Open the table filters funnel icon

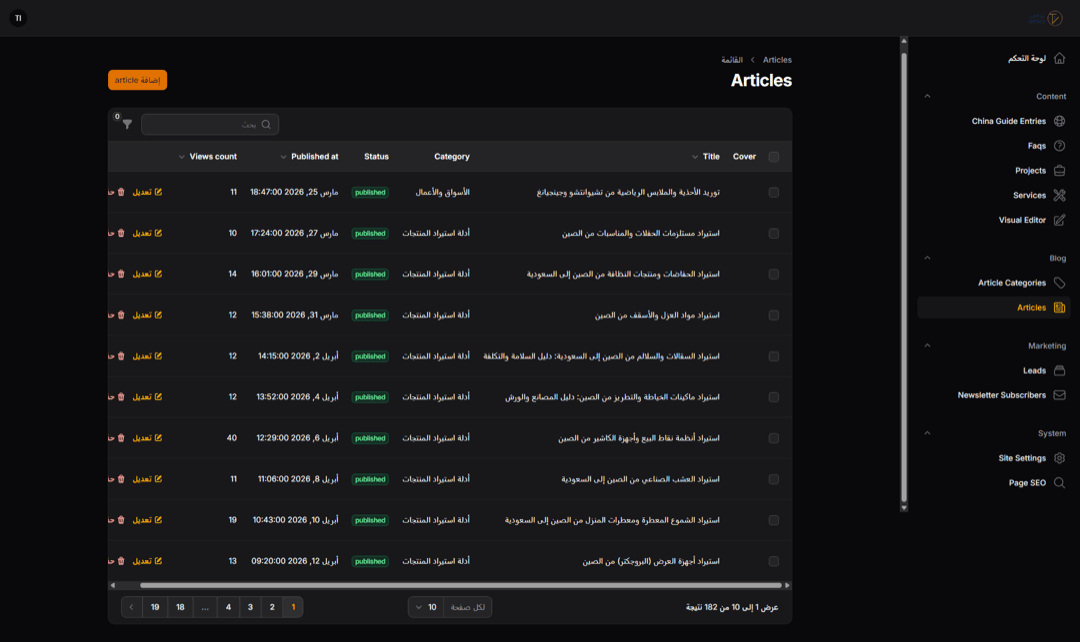[127, 125]
